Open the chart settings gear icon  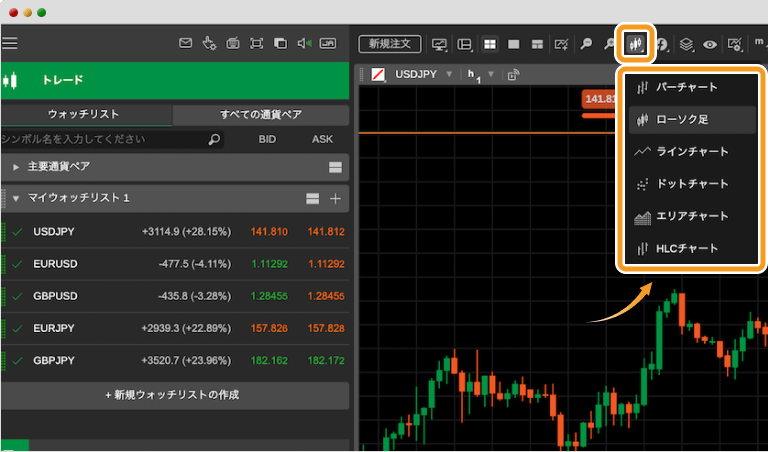735,45
